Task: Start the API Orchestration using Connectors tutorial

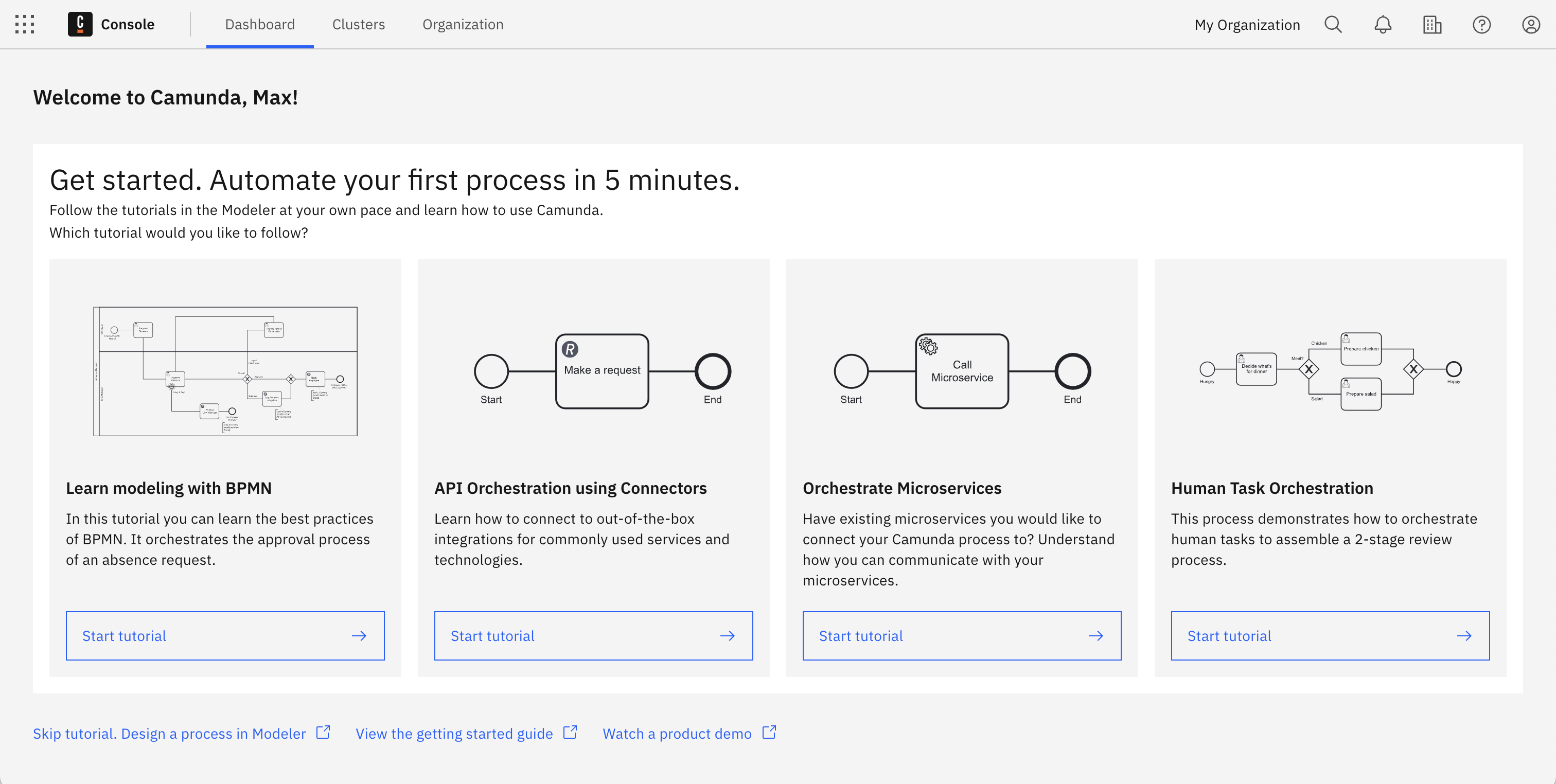Action: click(593, 635)
